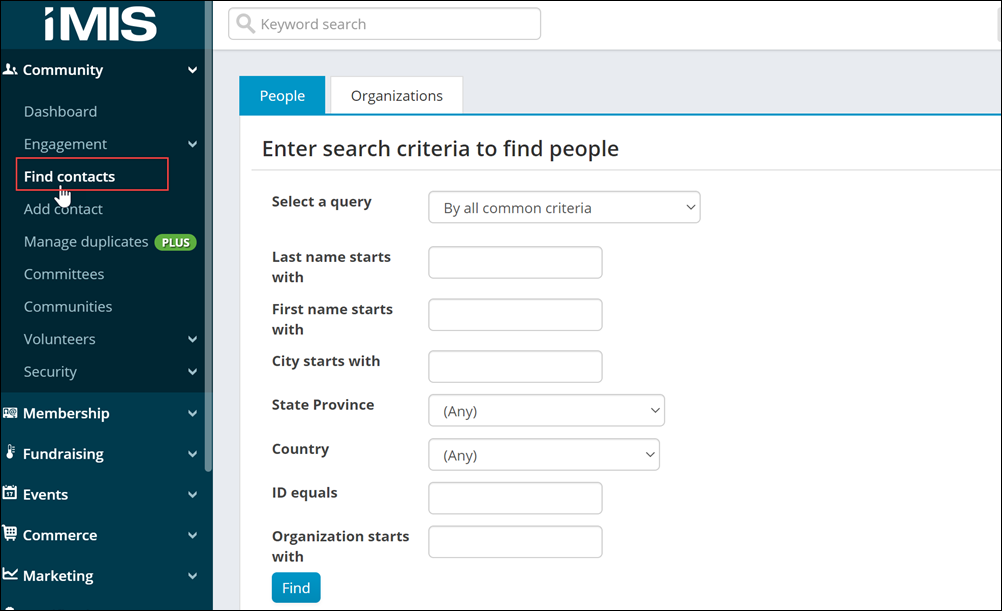The height and width of the screenshot is (611, 1002).
Task: Click the magnifying glass search icon
Action: pyautogui.click(x=245, y=24)
